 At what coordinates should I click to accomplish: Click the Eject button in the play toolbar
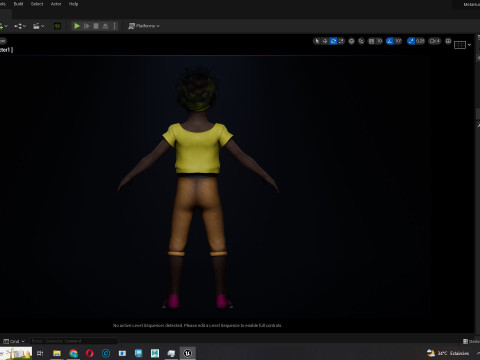(105, 26)
